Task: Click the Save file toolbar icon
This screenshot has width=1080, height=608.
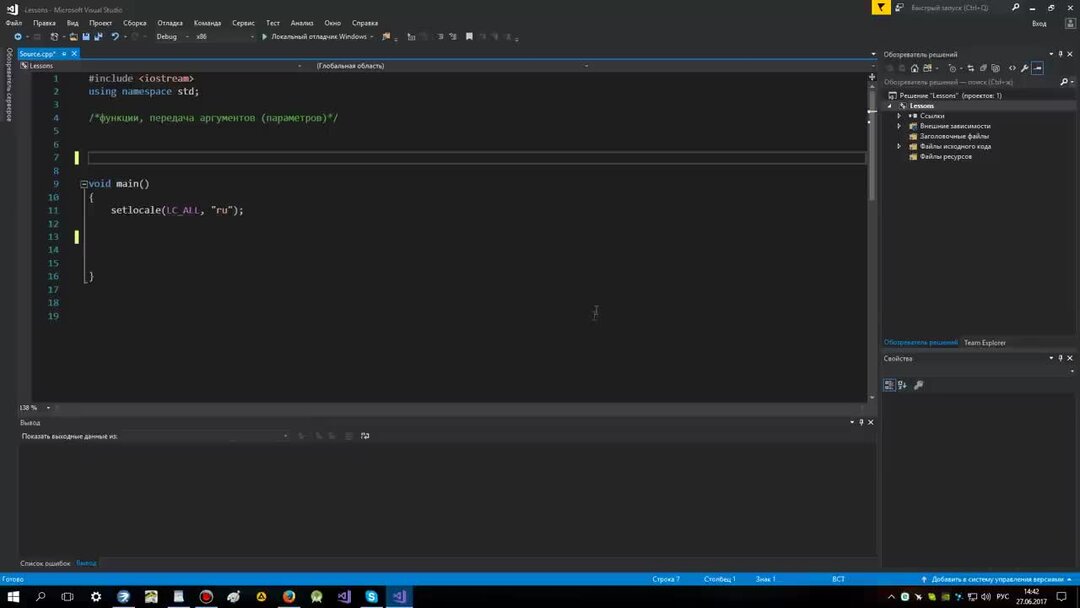Action: [x=86, y=36]
